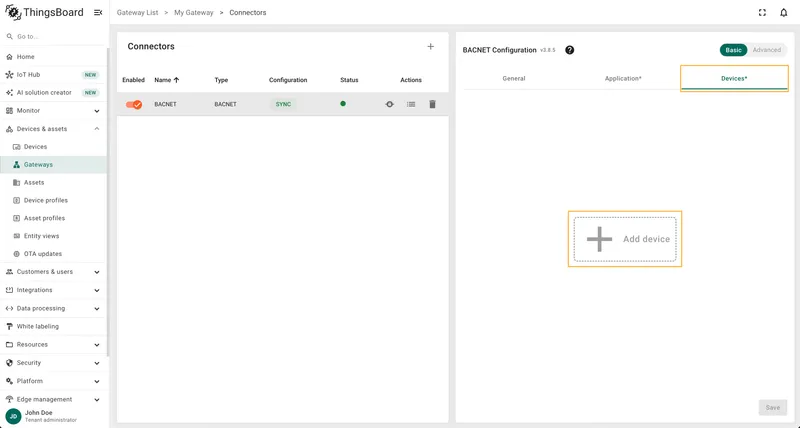The height and width of the screenshot is (428, 800).
Task: Switch to Basic configuration mode
Action: (x=733, y=50)
